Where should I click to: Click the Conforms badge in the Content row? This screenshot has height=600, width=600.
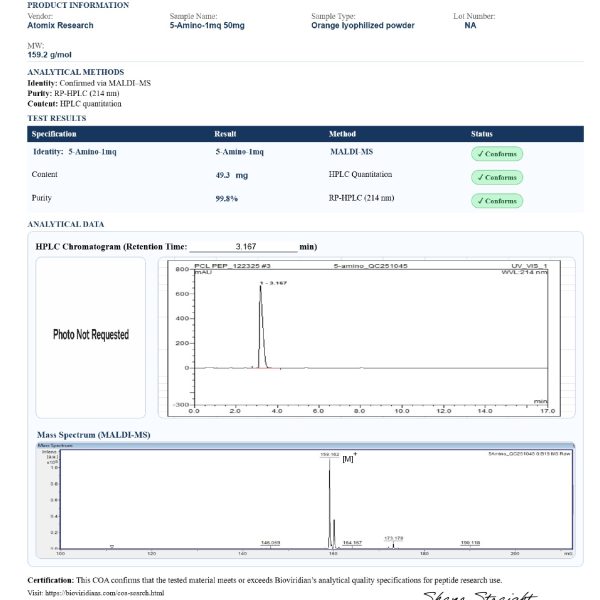point(496,177)
